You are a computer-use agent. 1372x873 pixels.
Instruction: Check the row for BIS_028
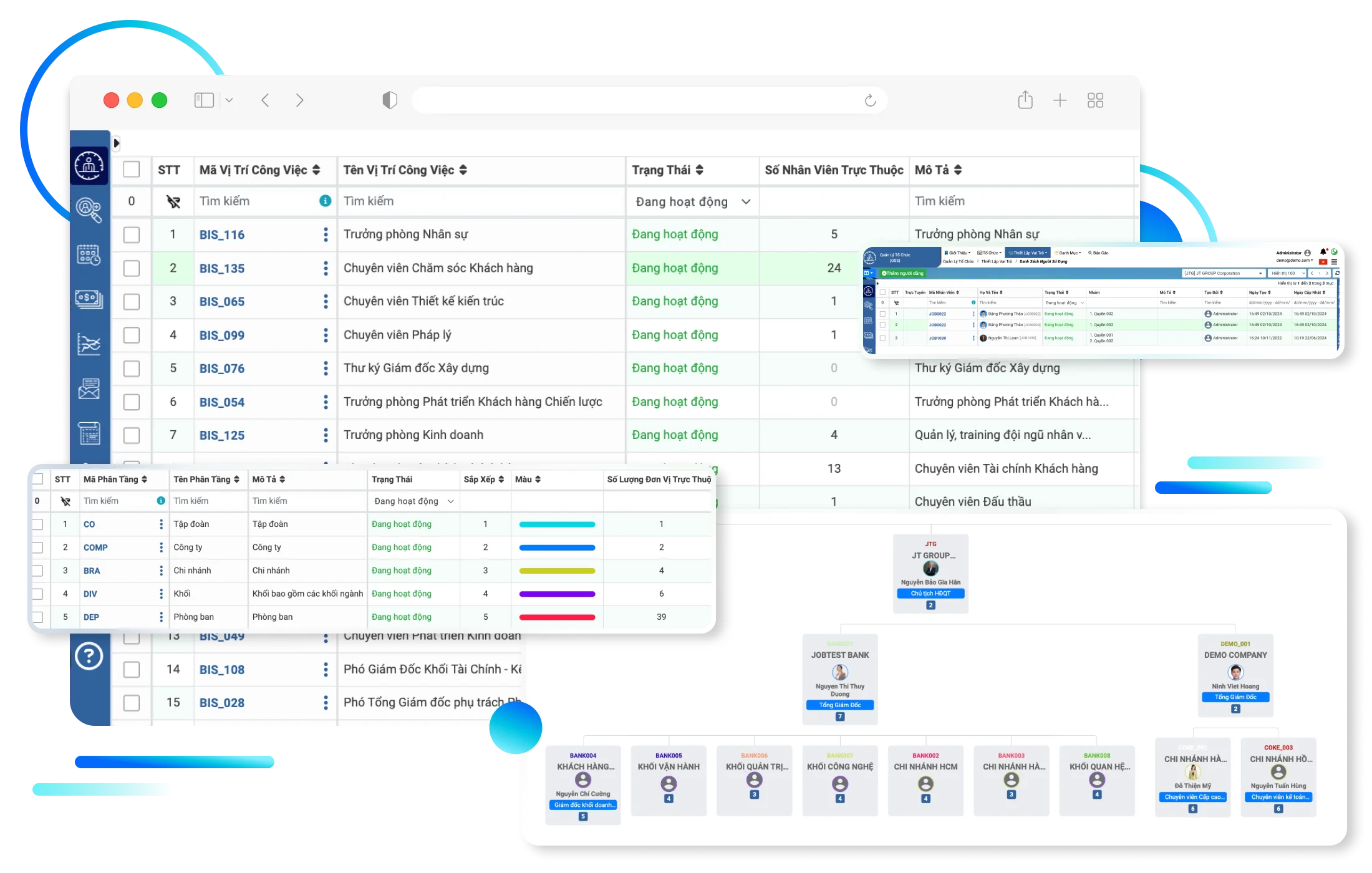point(132,703)
